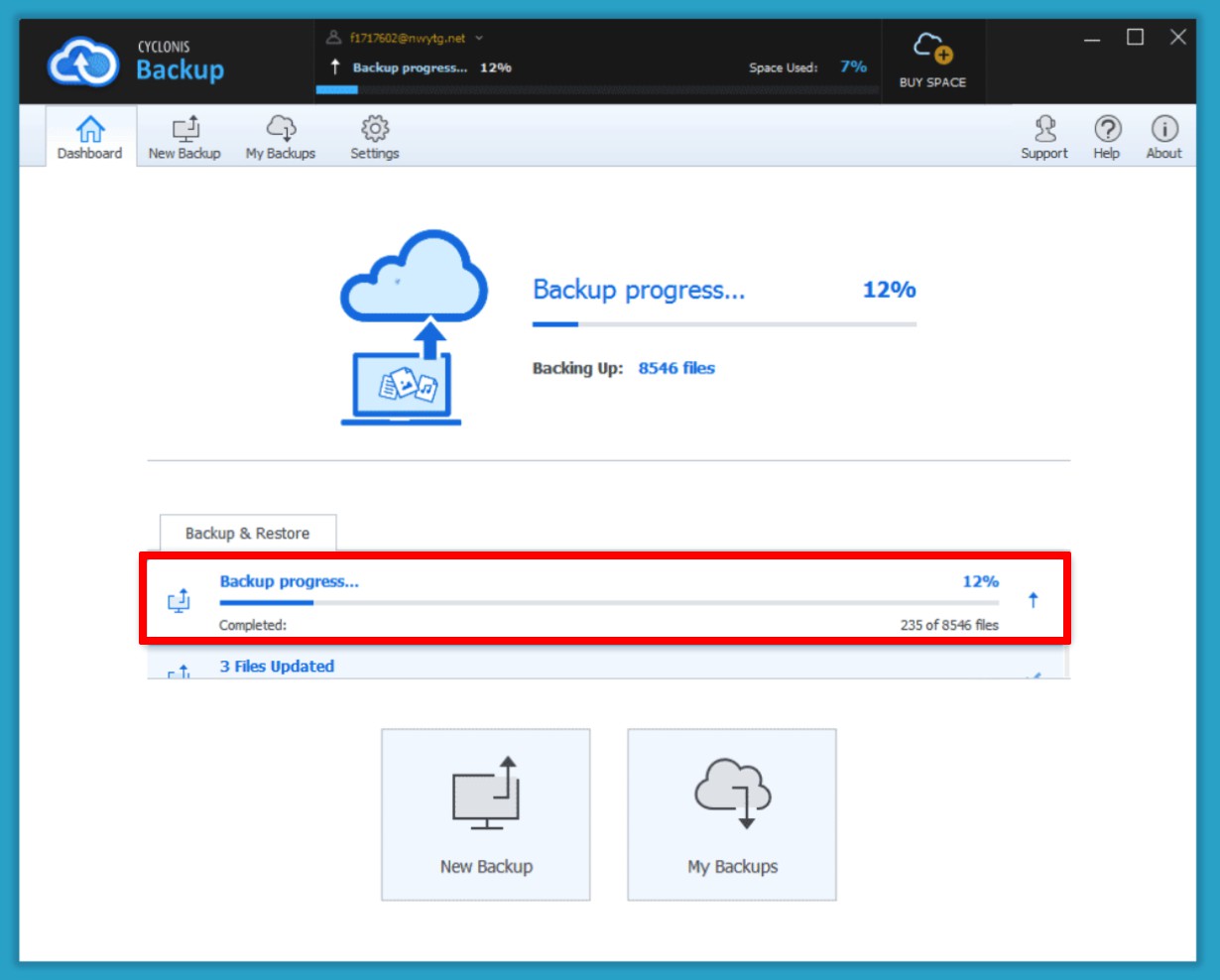Open the Help question mark icon

(x=1107, y=130)
